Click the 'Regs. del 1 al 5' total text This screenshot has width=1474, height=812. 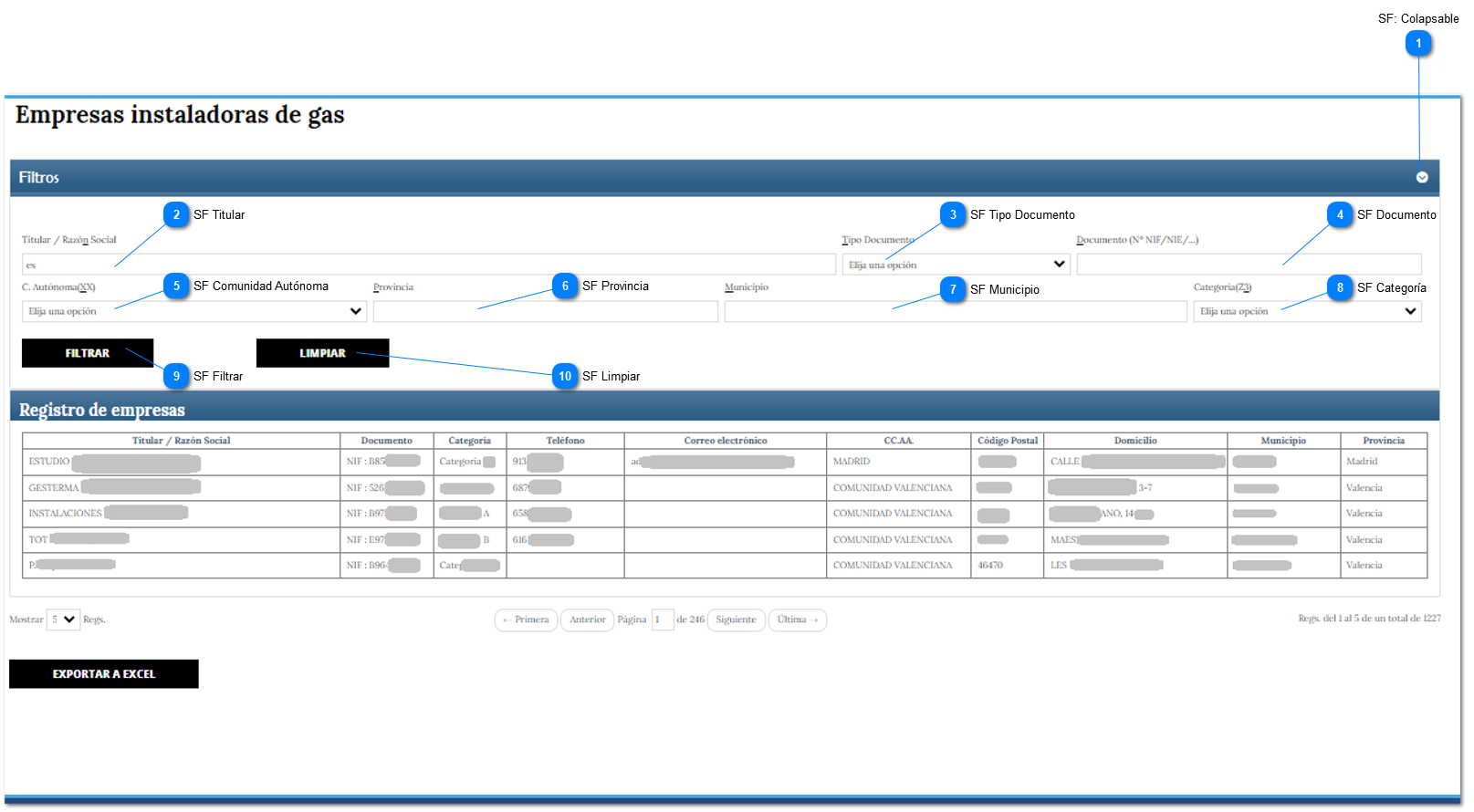pos(1369,619)
